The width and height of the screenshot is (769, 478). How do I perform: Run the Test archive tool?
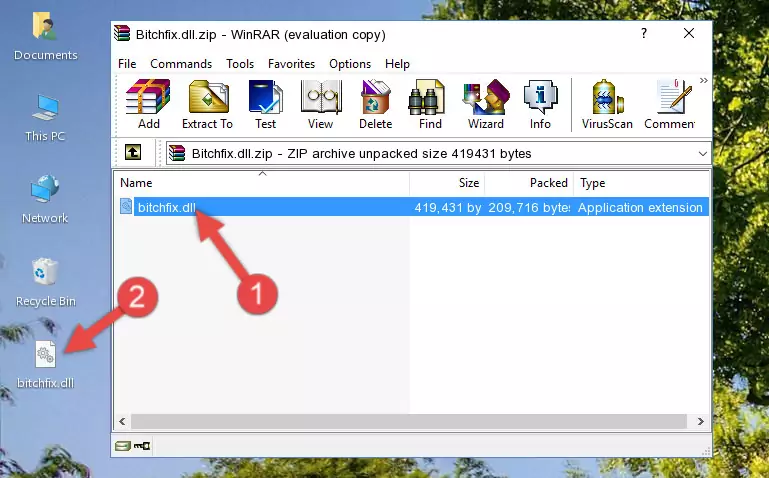(x=265, y=104)
